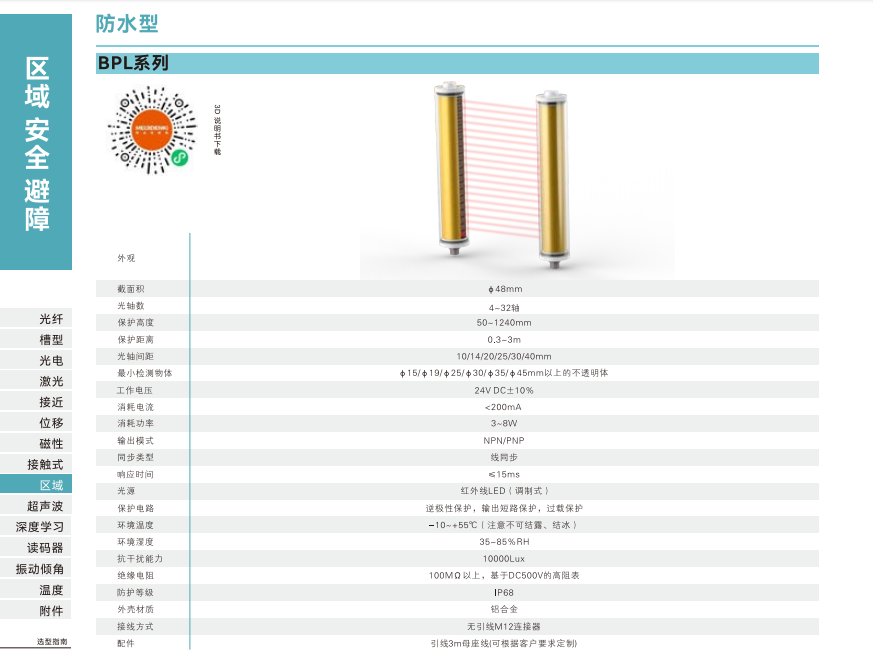Open the 光纤 category tab
Image resolution: width=873 pixels, height=654 pixels.
51,319
